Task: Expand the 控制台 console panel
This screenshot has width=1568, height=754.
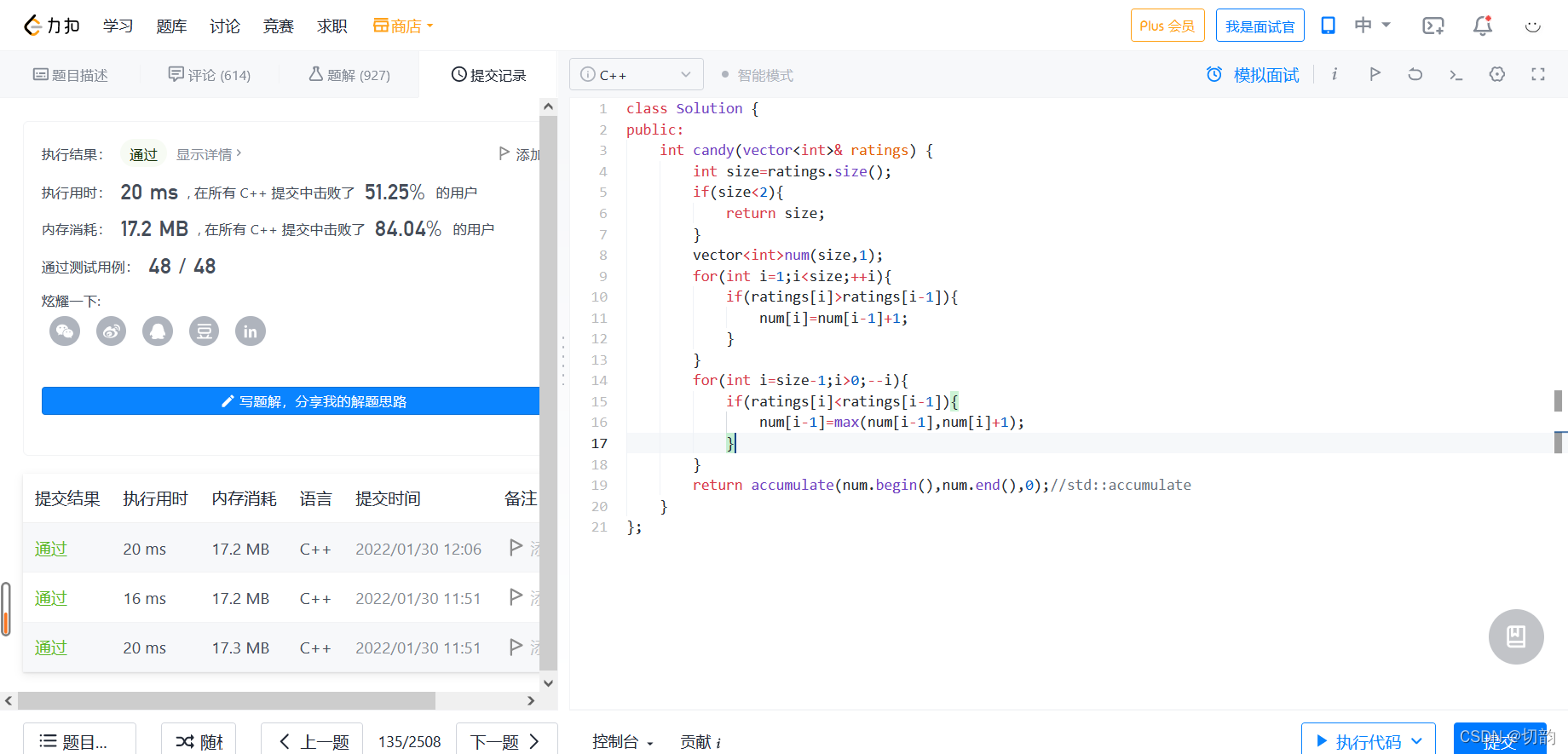Action: [x=623, y=742]
